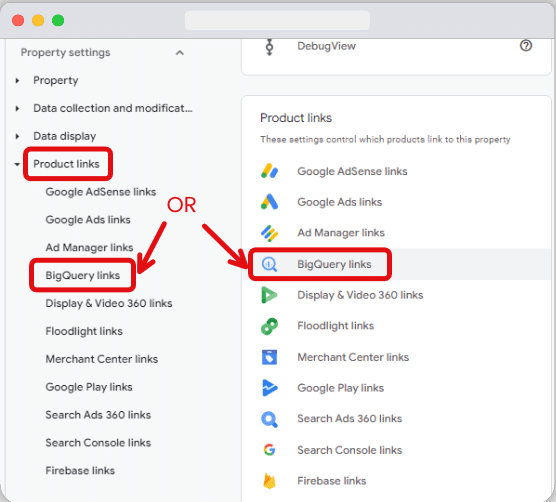Click the Google G Search Console icon
Viewport: 556px width, 502px height.
tap(269, 450)
